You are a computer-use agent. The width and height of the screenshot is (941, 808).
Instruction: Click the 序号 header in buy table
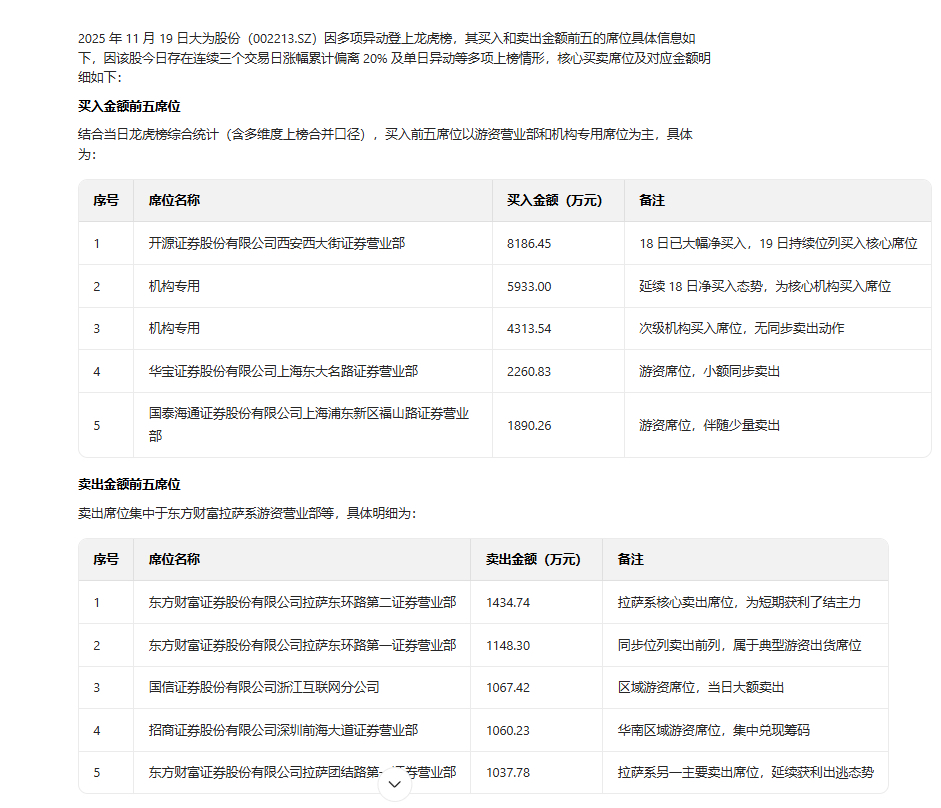(106, 200)
